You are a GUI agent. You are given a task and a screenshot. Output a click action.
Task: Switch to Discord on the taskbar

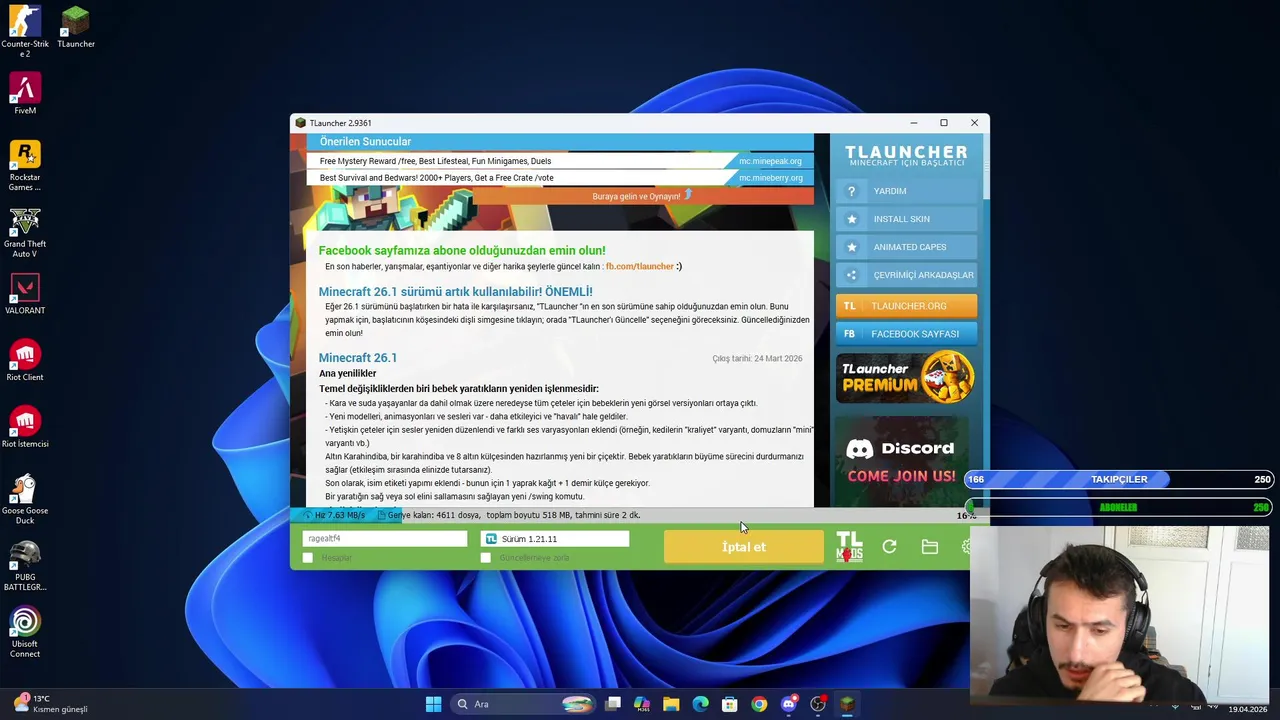point(788,704)
